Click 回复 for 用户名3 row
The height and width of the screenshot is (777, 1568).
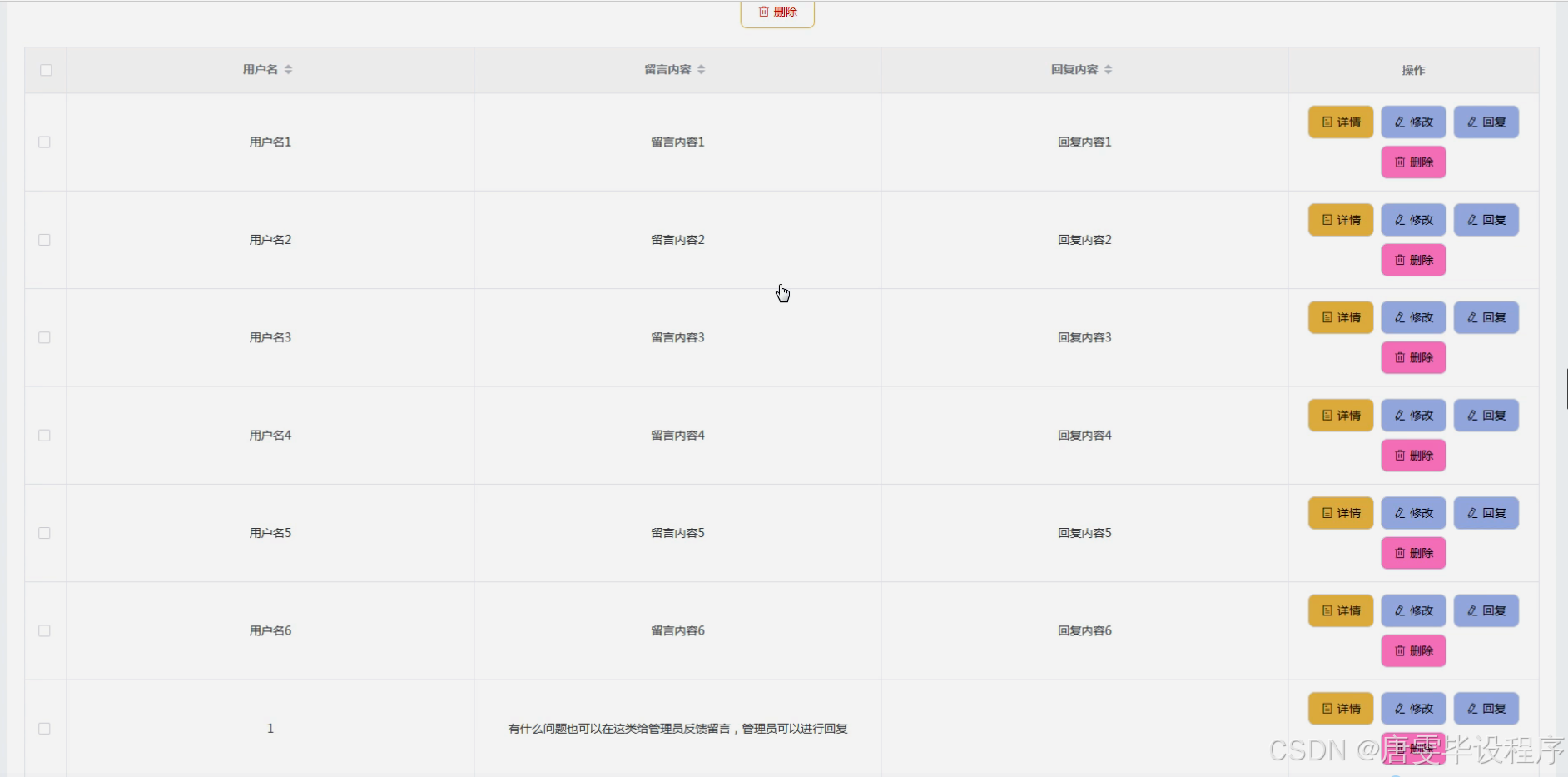(x=1486, y=317)
